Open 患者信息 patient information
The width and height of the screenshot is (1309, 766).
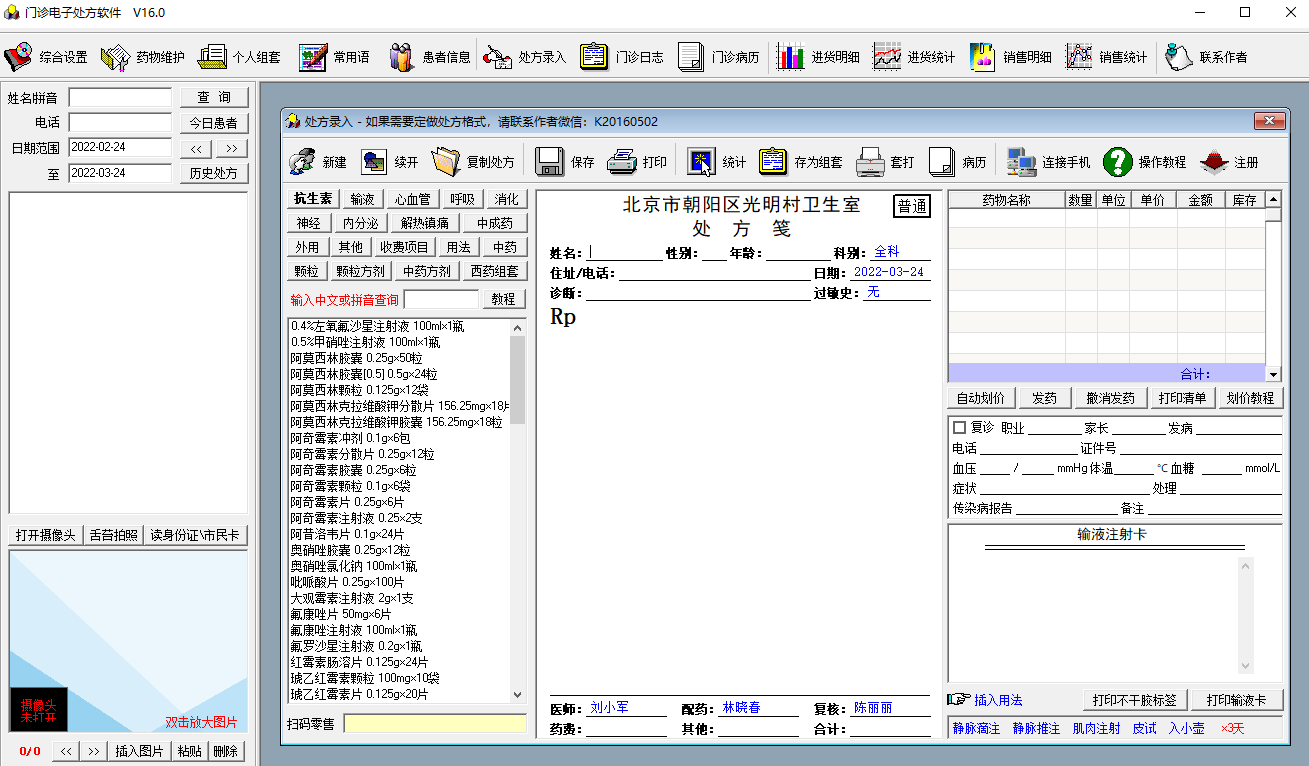click(430, 57)
